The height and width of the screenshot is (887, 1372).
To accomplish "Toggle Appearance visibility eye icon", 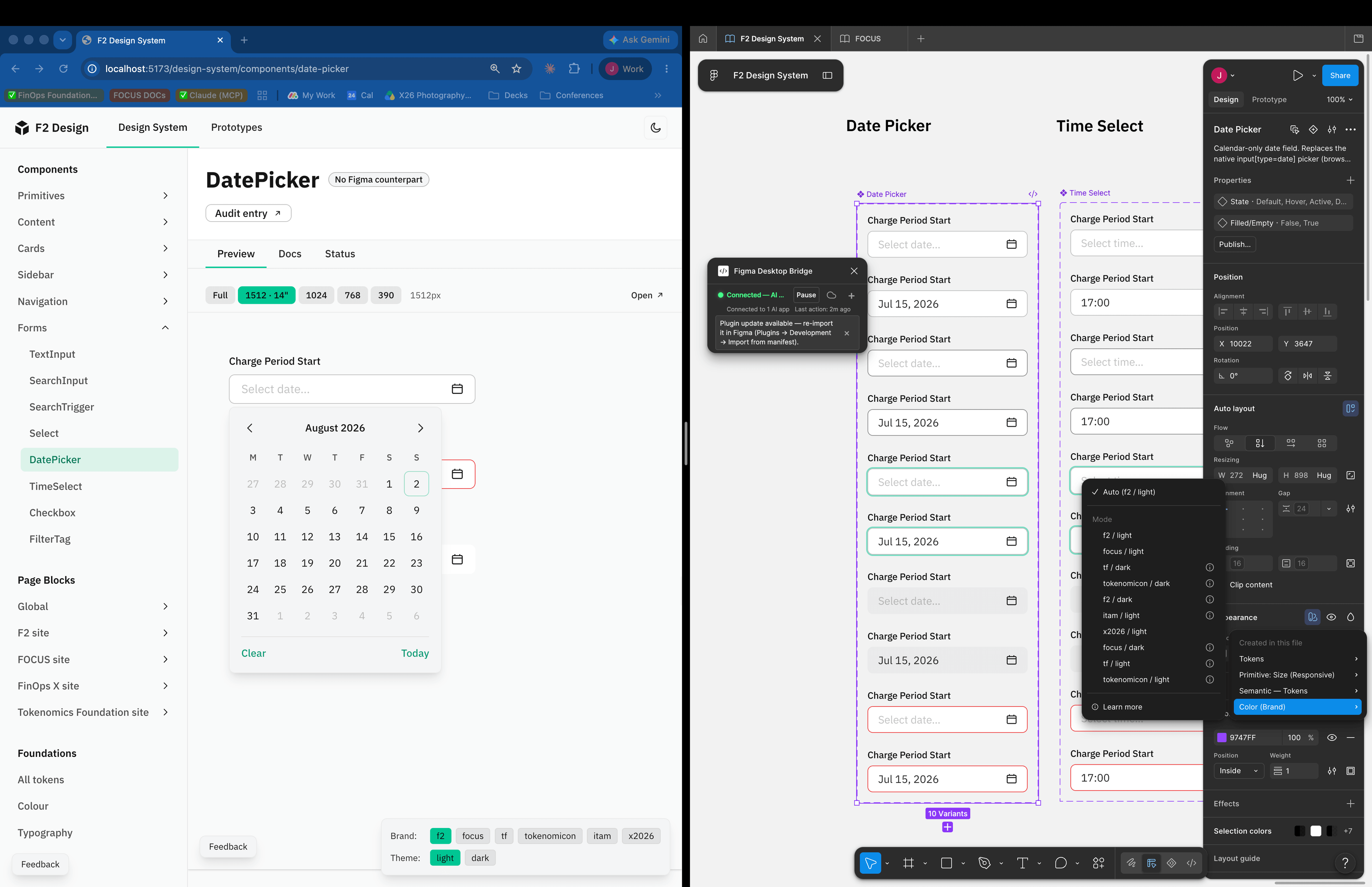I will coord(1331,617).
